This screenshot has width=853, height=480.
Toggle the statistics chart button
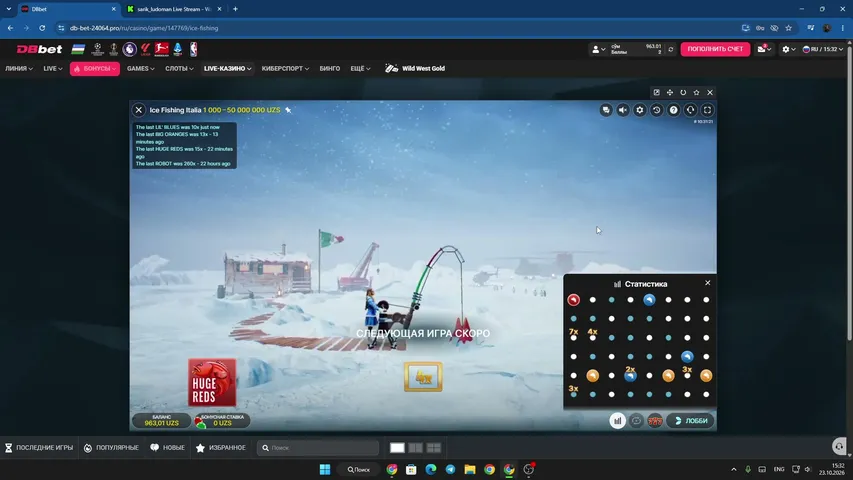[x=617, y=421]
